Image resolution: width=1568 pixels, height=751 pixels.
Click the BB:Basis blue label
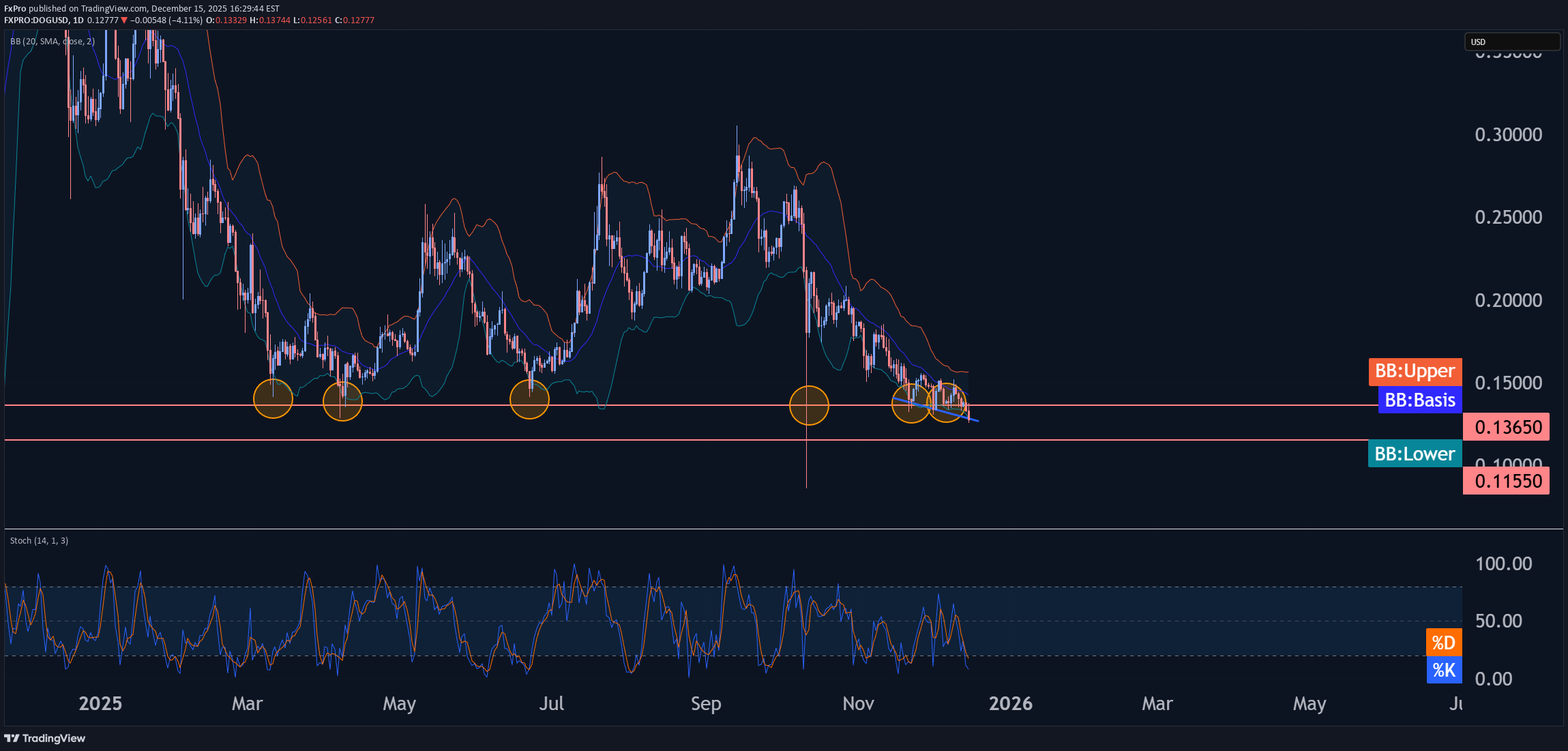coord(1419,400)
